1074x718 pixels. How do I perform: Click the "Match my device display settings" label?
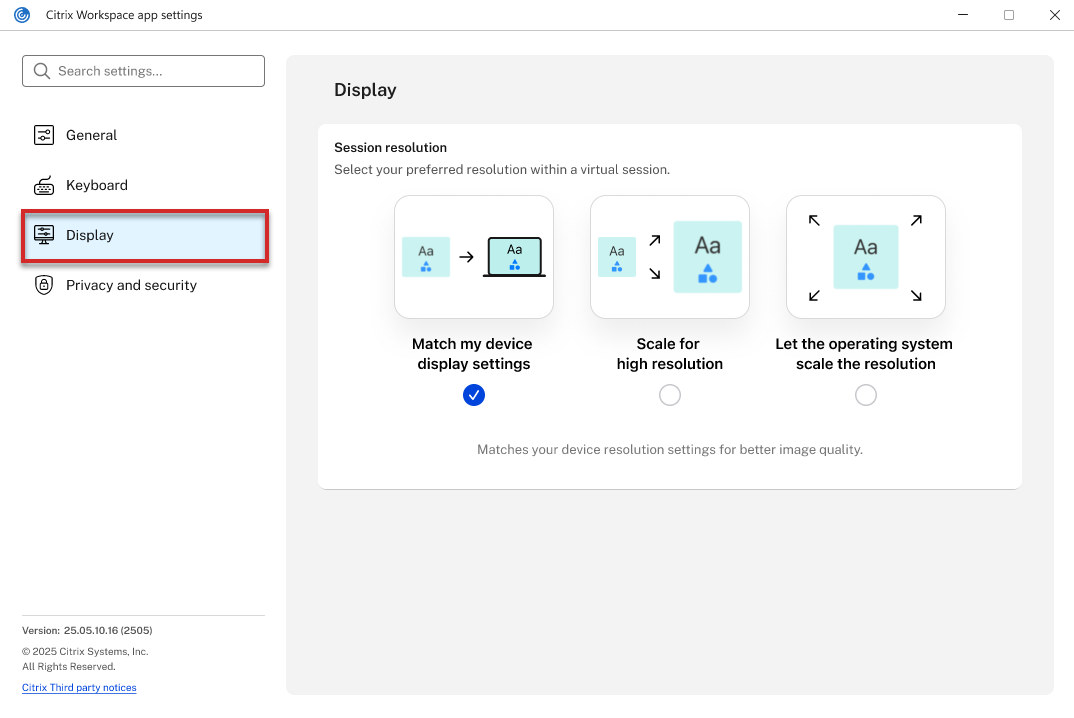[x=473, y=354]
